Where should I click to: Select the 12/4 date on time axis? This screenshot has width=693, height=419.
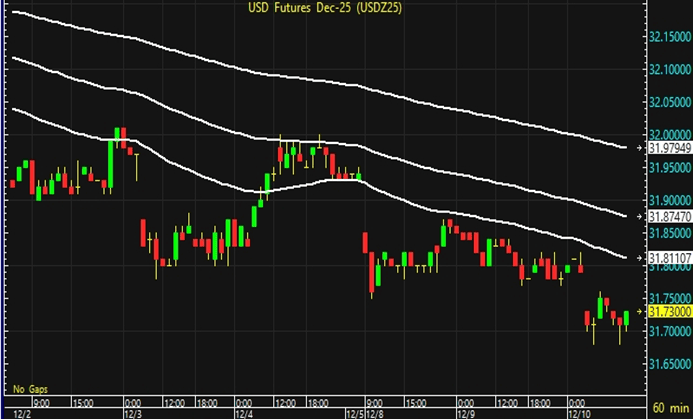[x=244, y=411]
